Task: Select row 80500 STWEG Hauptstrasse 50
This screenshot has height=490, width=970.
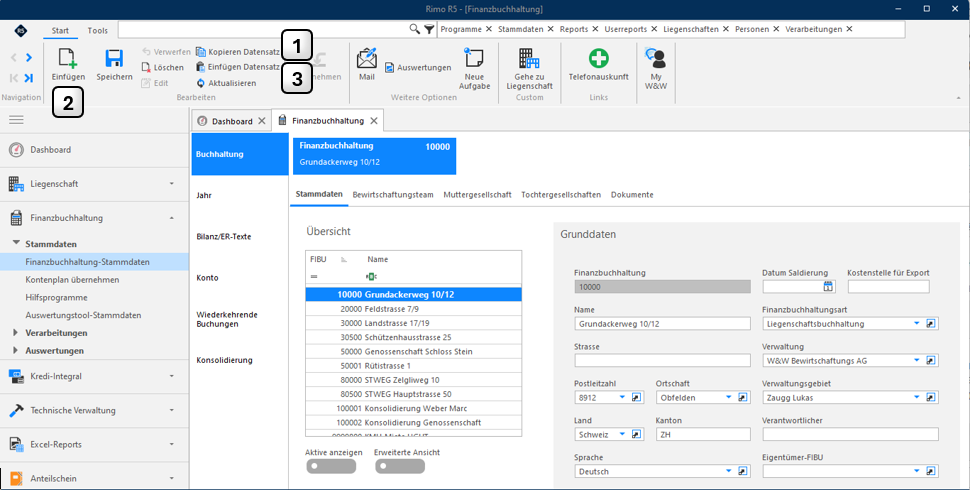Action: click(413, 394)
